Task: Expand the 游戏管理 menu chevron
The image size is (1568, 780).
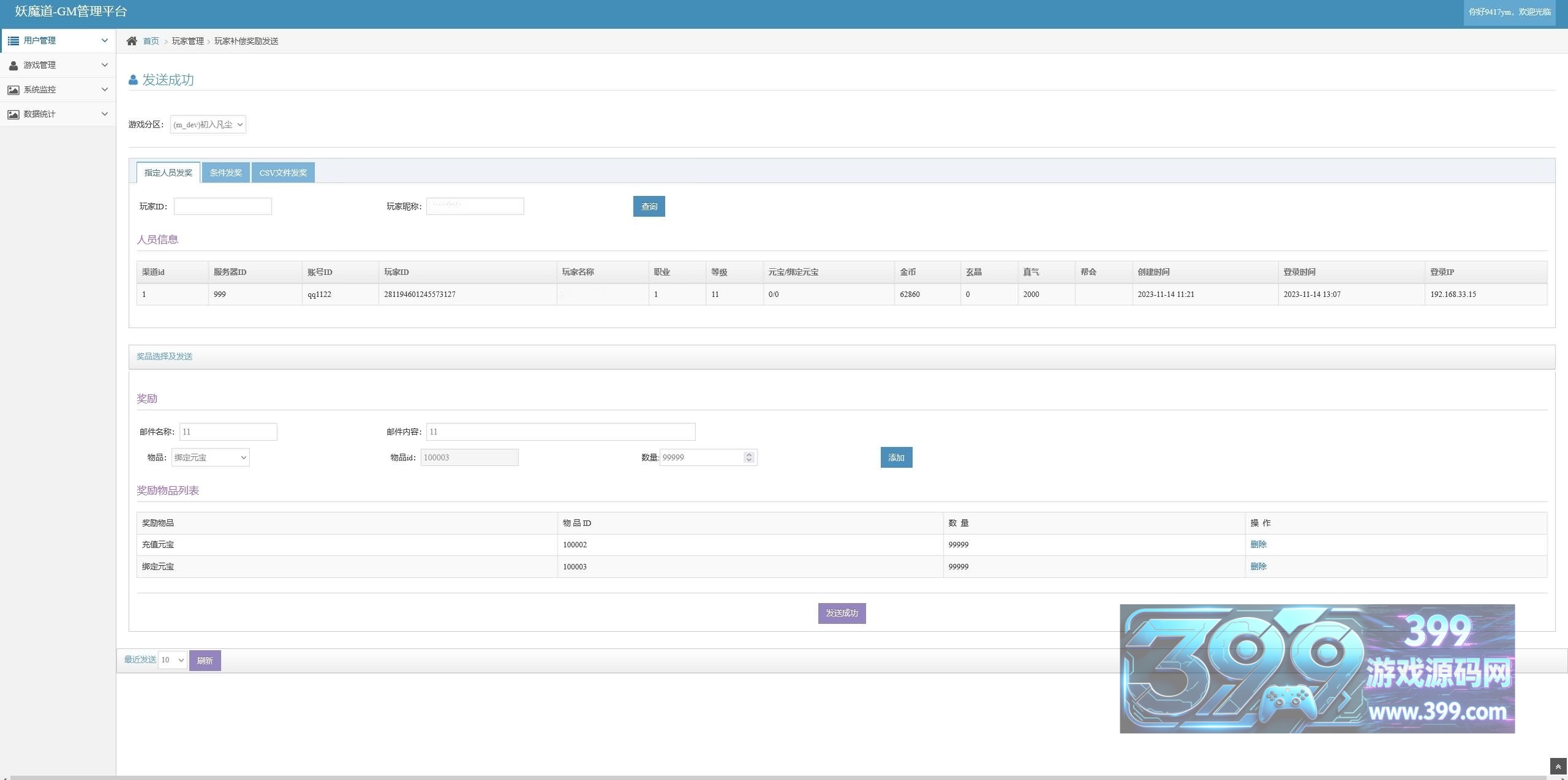Action: [105, 65]
